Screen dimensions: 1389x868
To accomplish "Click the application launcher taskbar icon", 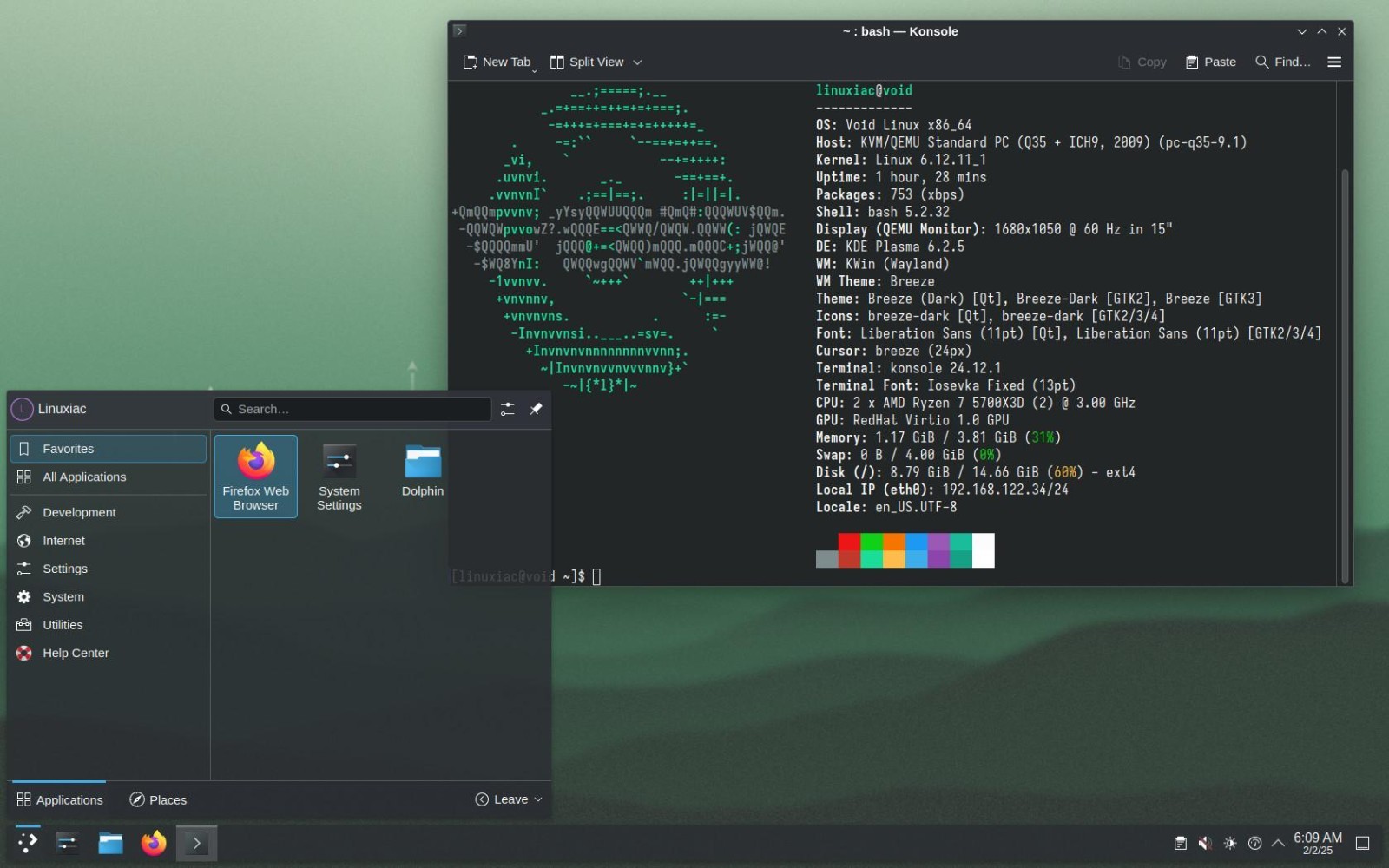I will (x=28, y=843).
